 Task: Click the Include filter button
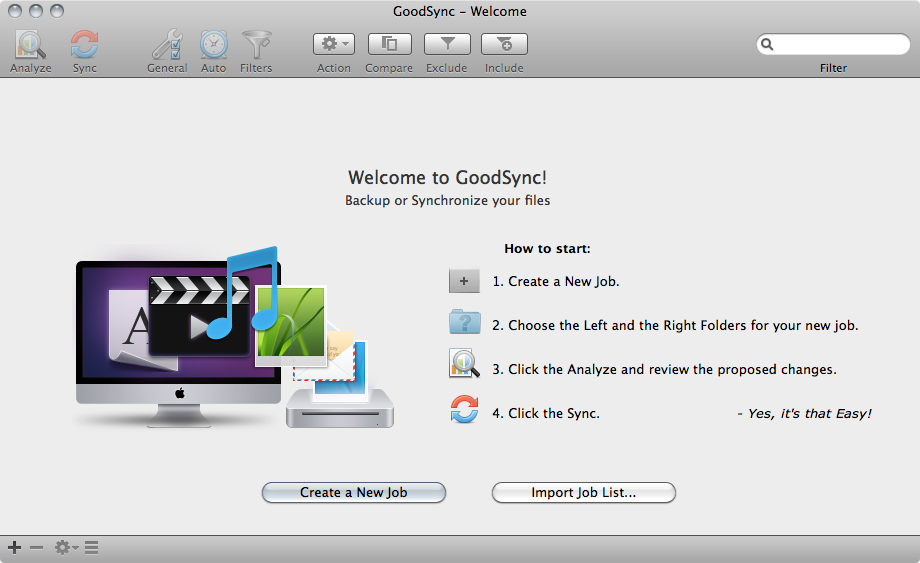(504, 44)
